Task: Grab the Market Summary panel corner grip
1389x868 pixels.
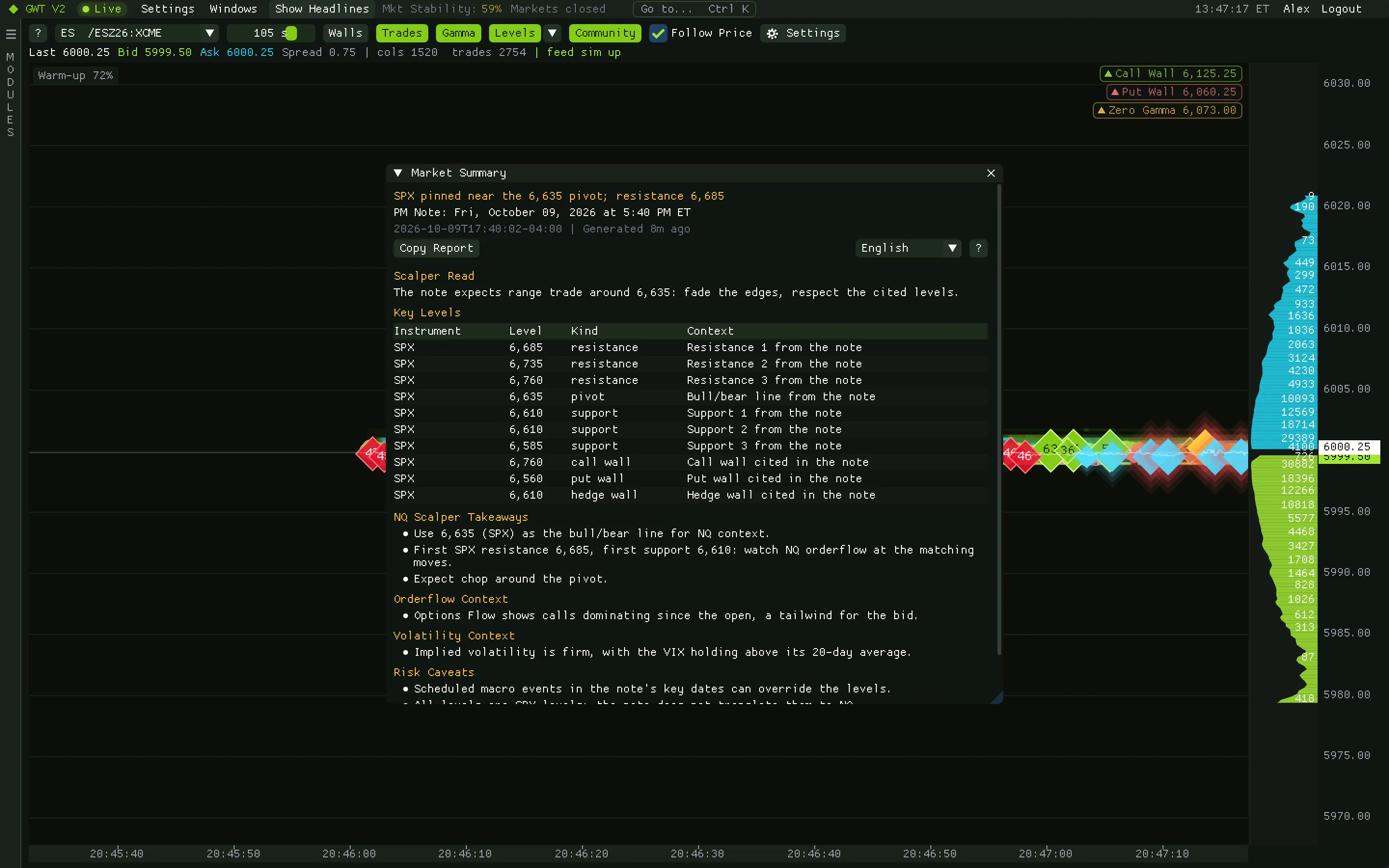Action: point(997,697)
